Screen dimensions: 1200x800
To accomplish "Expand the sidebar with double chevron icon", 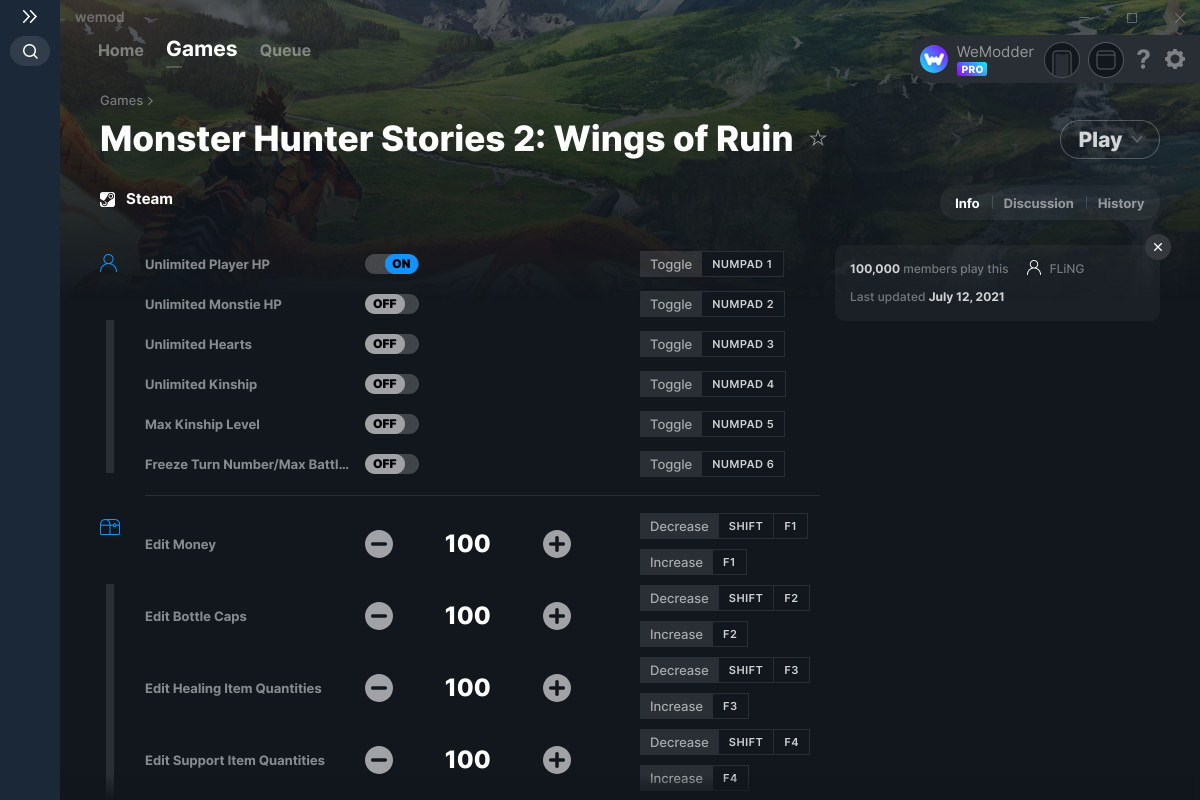I will point(30,17).
